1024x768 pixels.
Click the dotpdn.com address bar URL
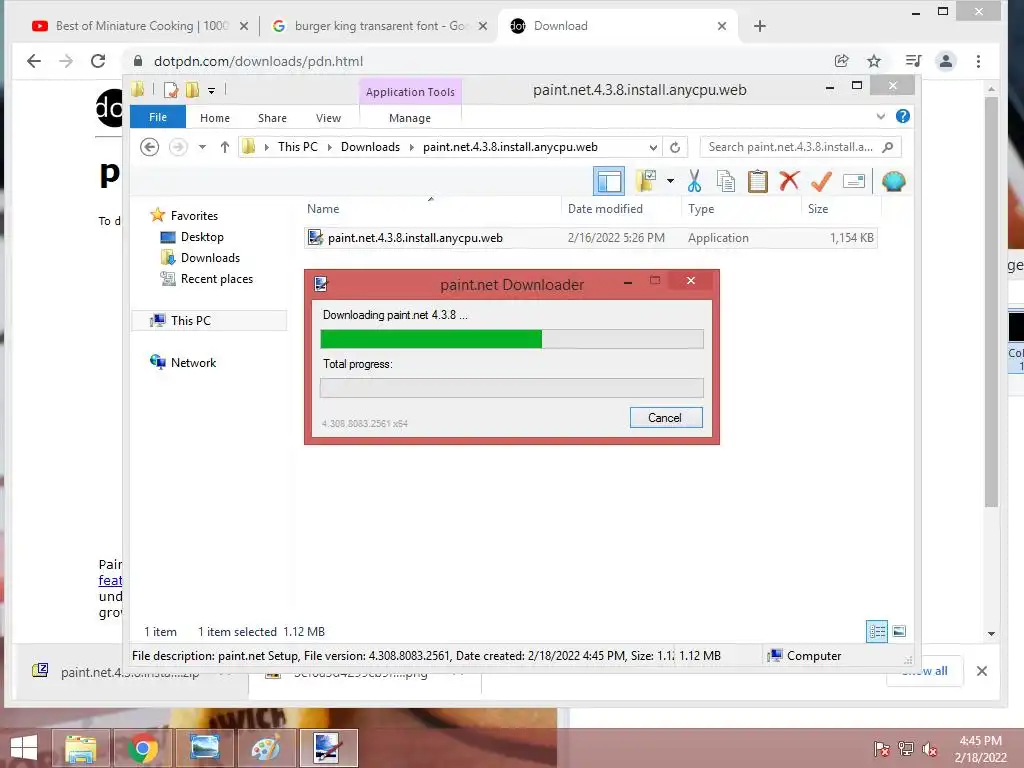(258, 61)
